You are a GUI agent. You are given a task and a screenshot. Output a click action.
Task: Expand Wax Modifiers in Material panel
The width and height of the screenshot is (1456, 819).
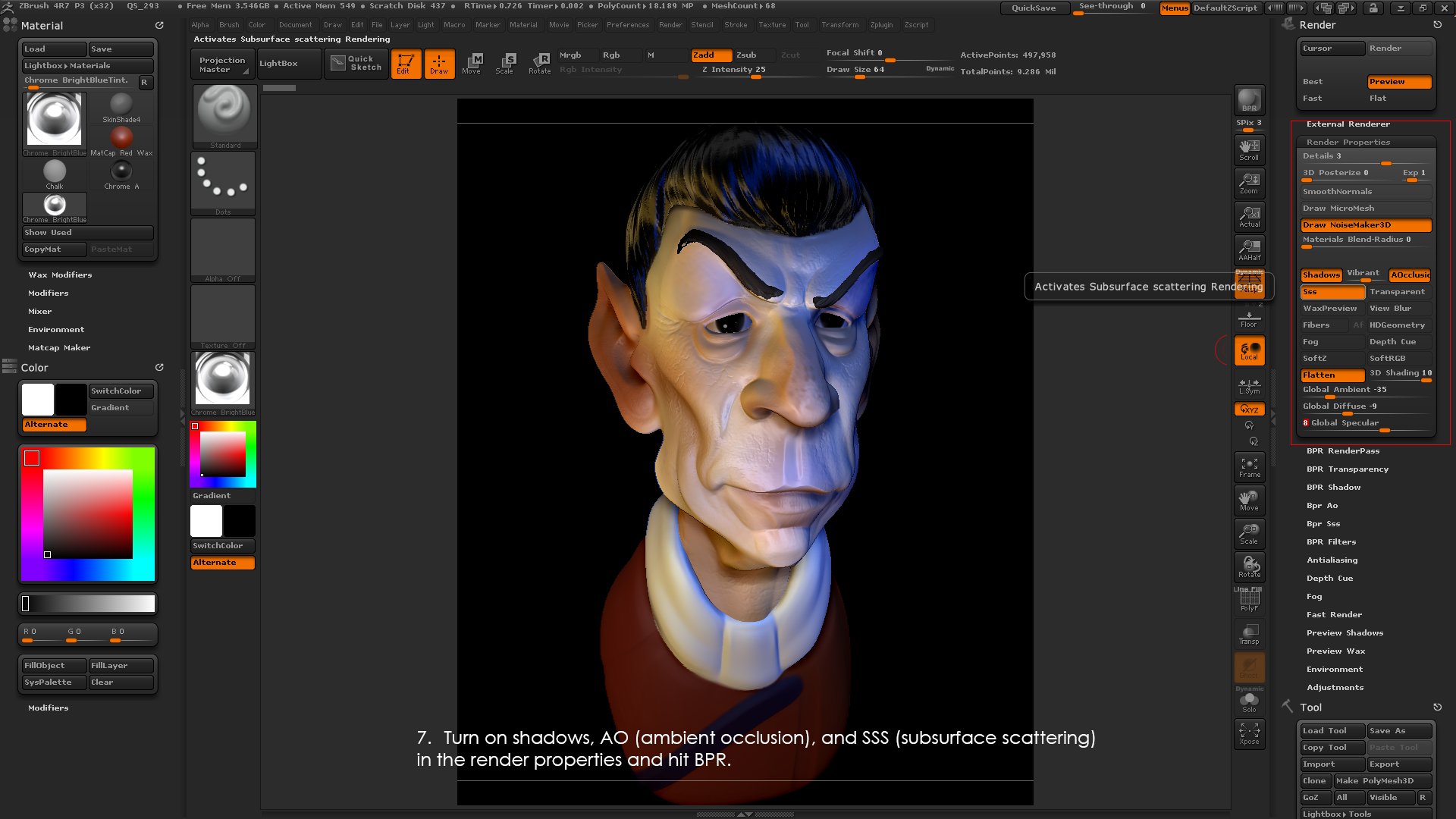60,275
